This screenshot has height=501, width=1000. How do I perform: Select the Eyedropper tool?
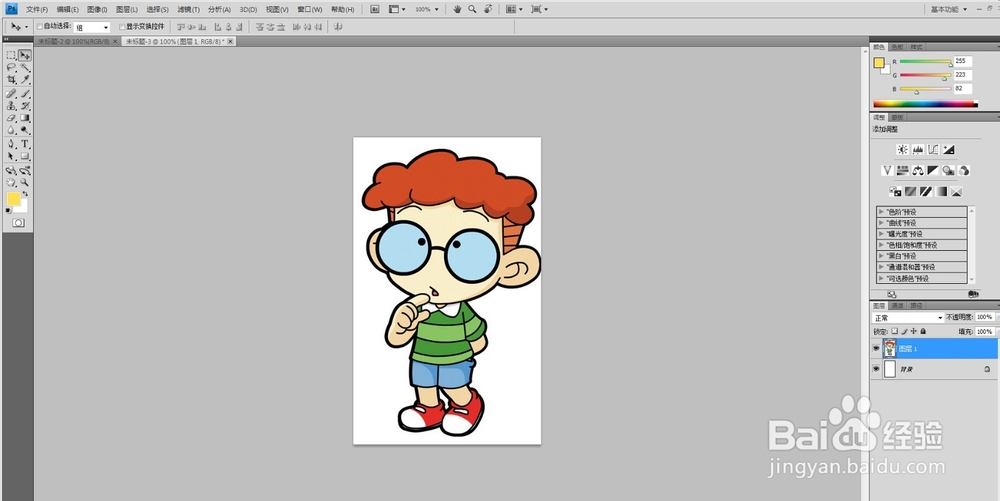25,80
